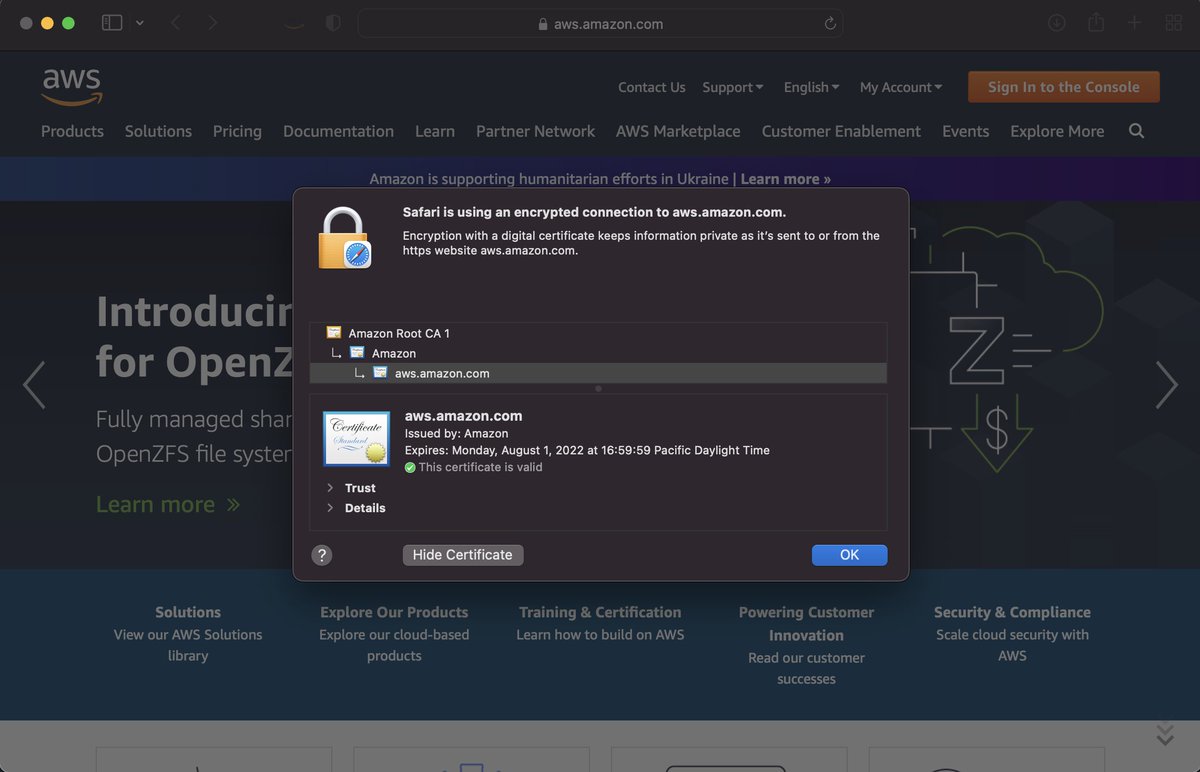Confirm the dialog with OK
This screenshot has height=772, width=1200.
click(x=849, y=555)
